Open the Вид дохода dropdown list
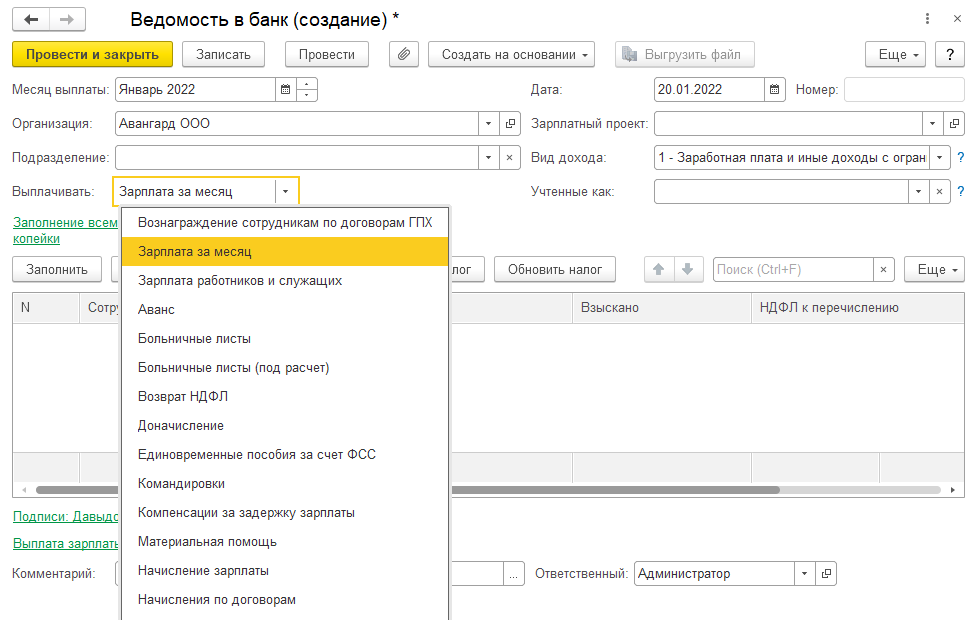 point(940,158)
